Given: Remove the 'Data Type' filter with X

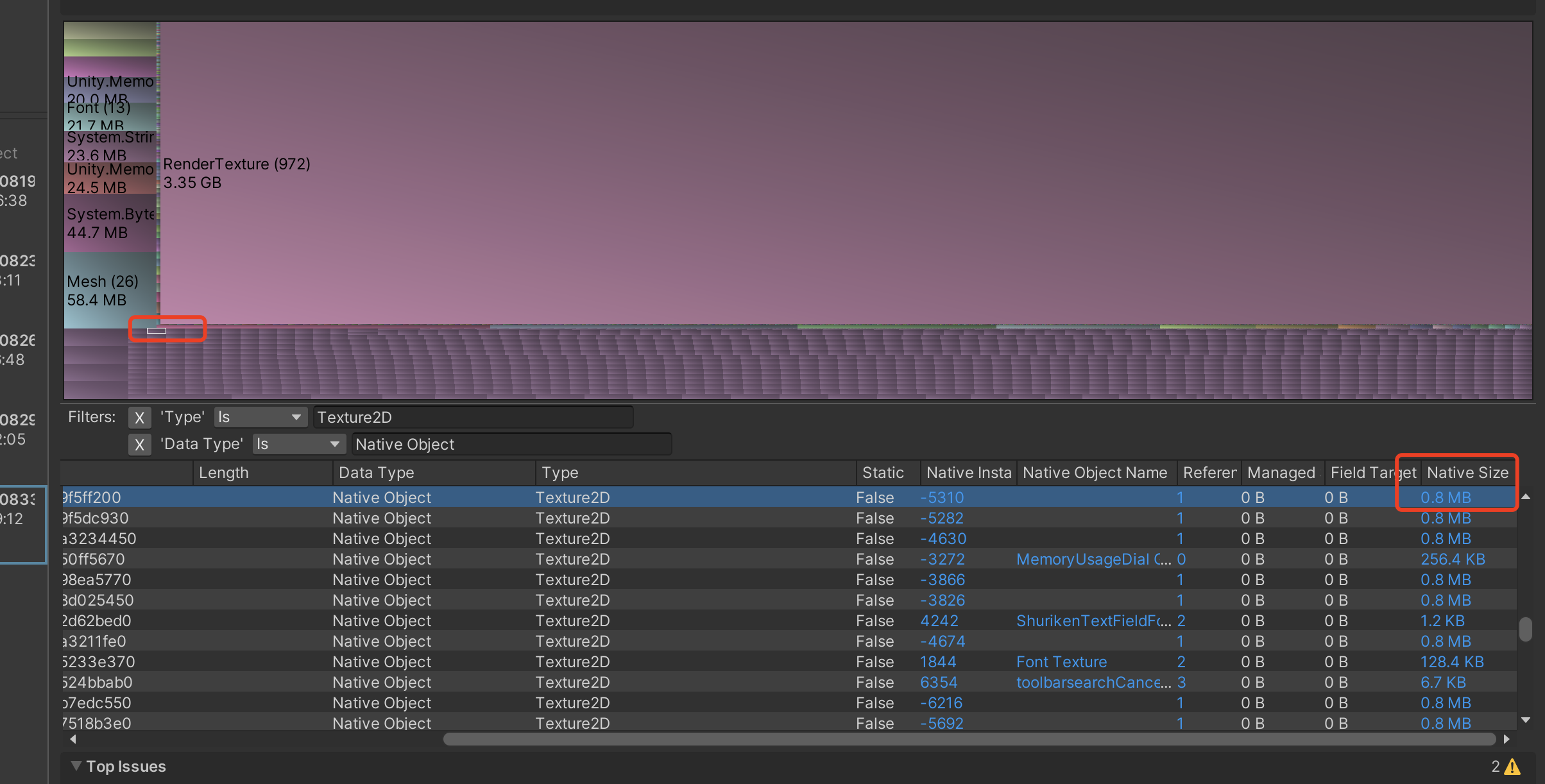Looking at the screenshot, I should coord(139,445).
